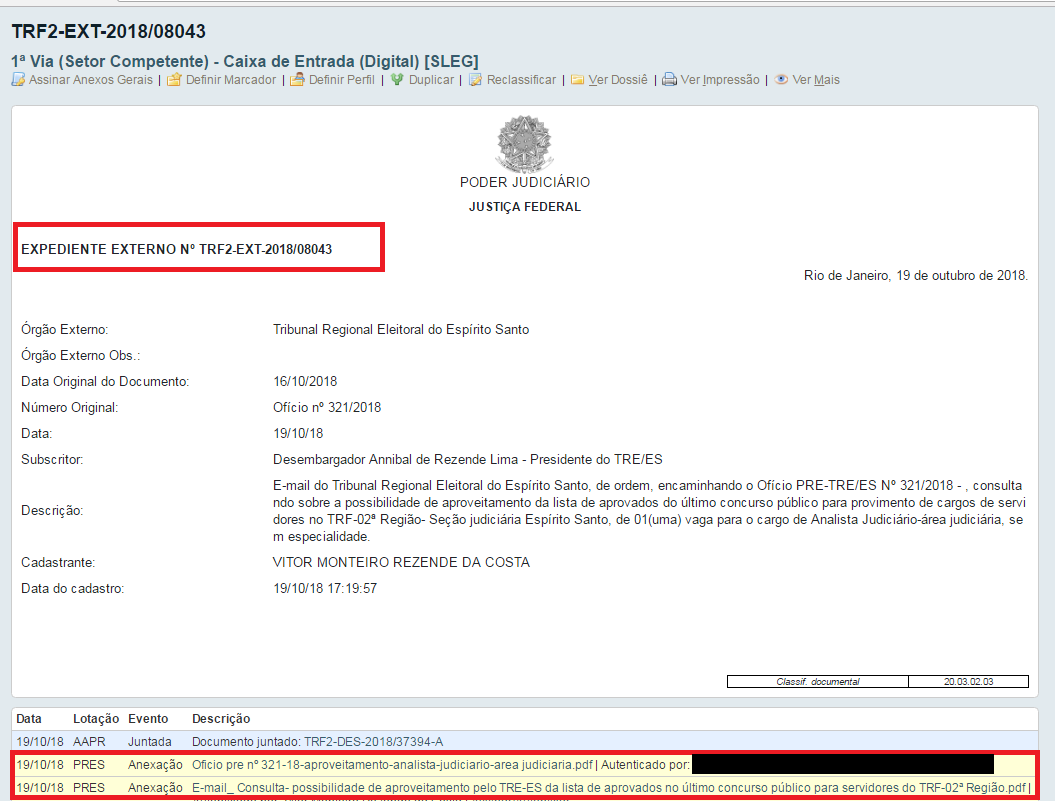Open the Reclassificar text link
1055x801 pixels.
pos(521,80)
